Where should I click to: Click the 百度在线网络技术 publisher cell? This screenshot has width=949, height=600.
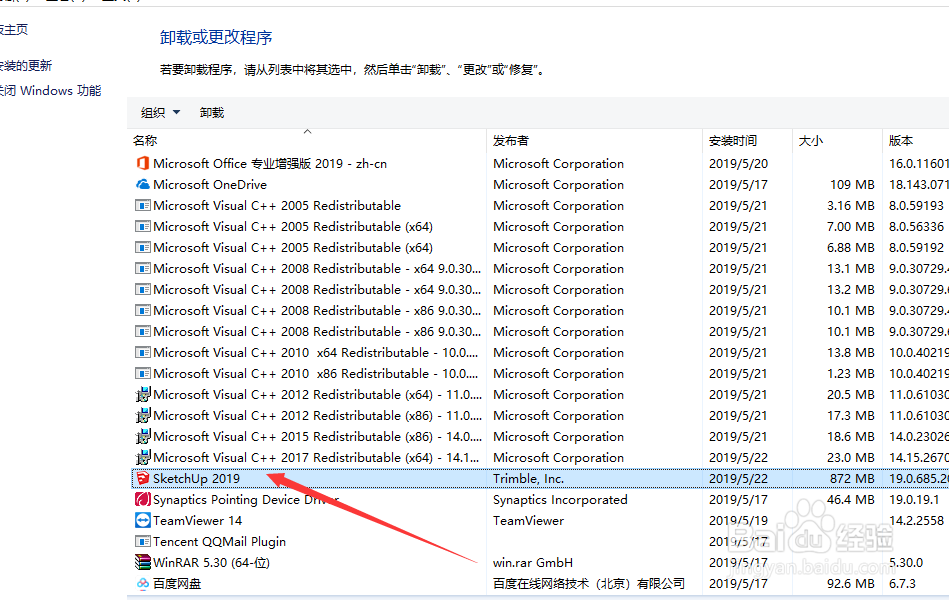pos(589,584)
